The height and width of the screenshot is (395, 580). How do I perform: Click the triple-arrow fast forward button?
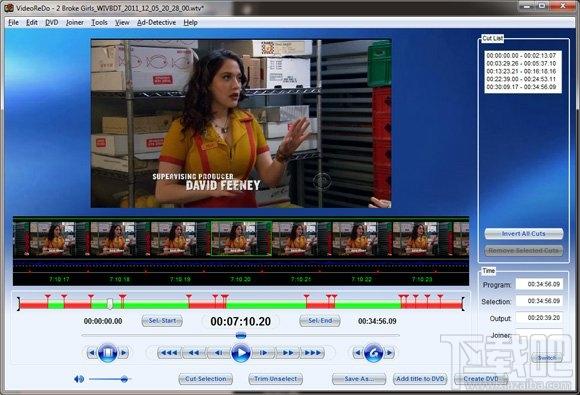point(313,353)
